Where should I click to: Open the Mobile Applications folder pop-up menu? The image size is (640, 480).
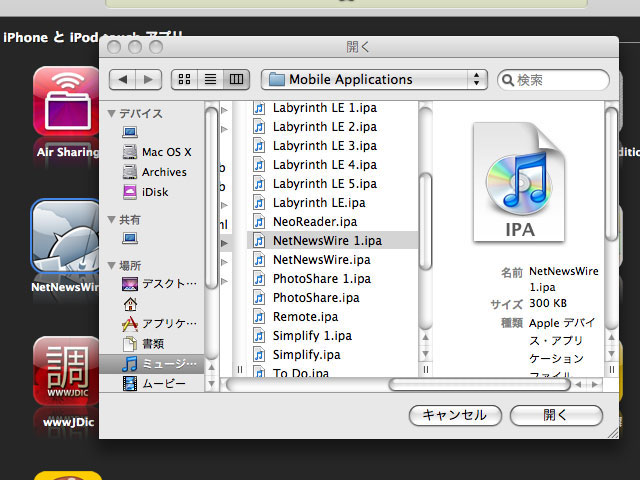(x=374, y=79)
